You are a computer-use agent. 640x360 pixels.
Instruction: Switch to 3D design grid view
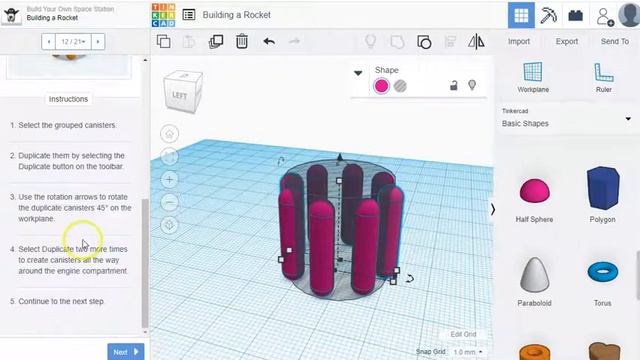[521, 15]
